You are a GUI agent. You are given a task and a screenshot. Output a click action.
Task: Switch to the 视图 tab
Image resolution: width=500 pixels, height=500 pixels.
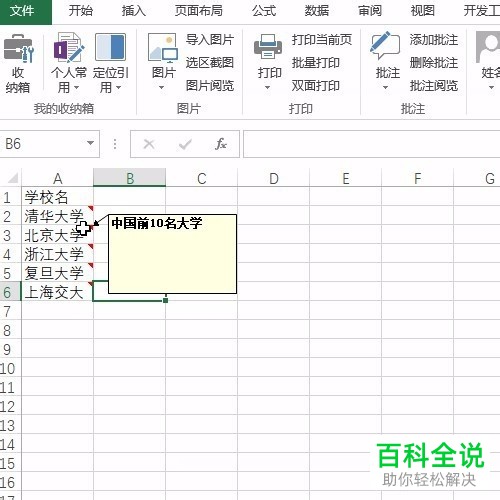(x=423, y=11)
